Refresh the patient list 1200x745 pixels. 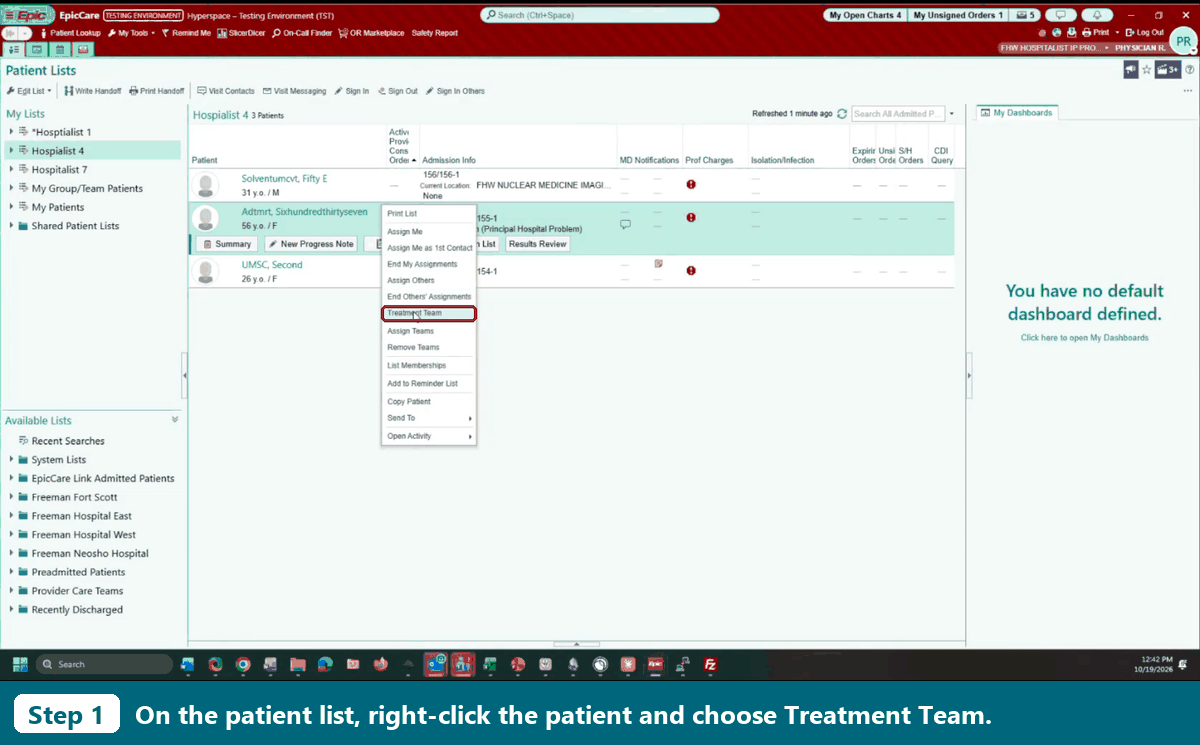click(842, 114)
